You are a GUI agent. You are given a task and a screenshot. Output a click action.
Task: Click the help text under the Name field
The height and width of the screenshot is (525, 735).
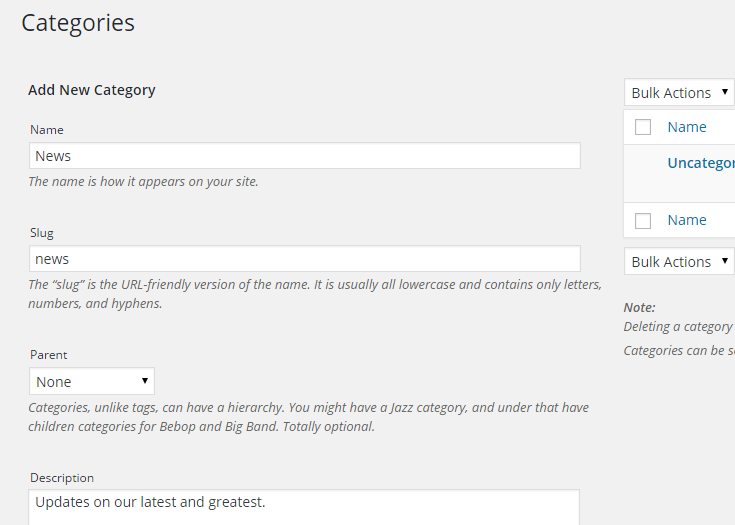click(x=143, y=182)
